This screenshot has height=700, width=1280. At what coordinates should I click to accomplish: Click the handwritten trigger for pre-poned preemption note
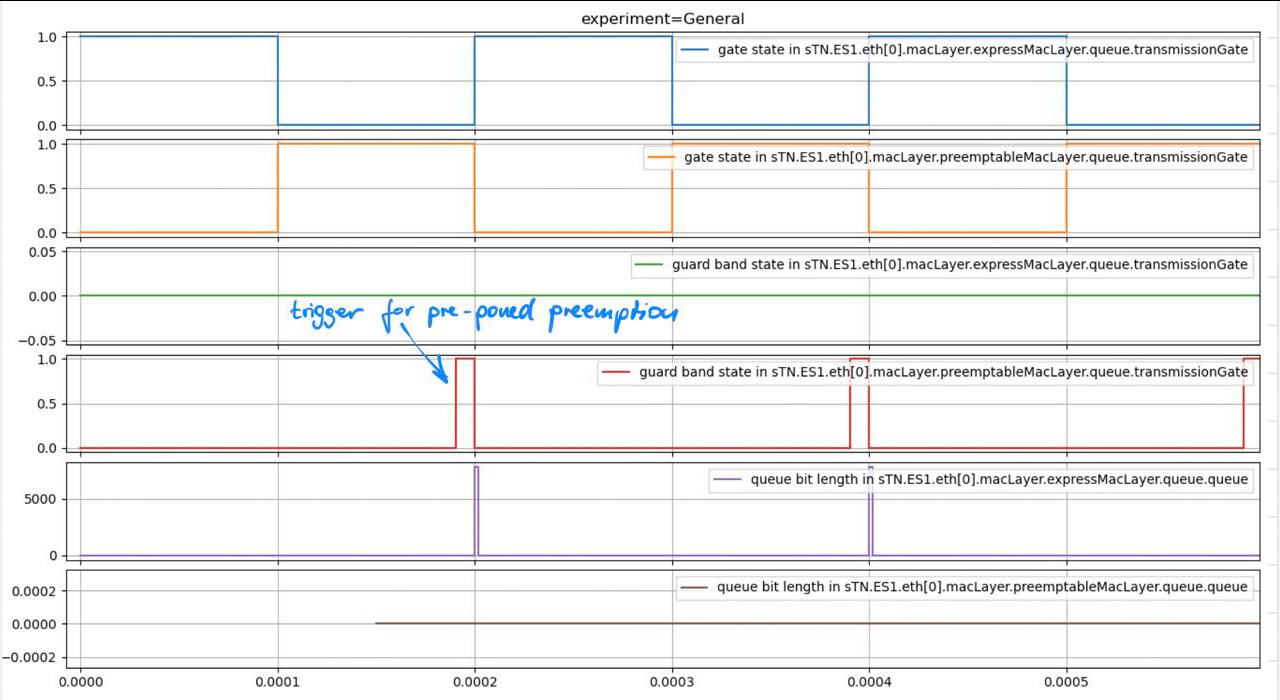[x=483, y=312]
